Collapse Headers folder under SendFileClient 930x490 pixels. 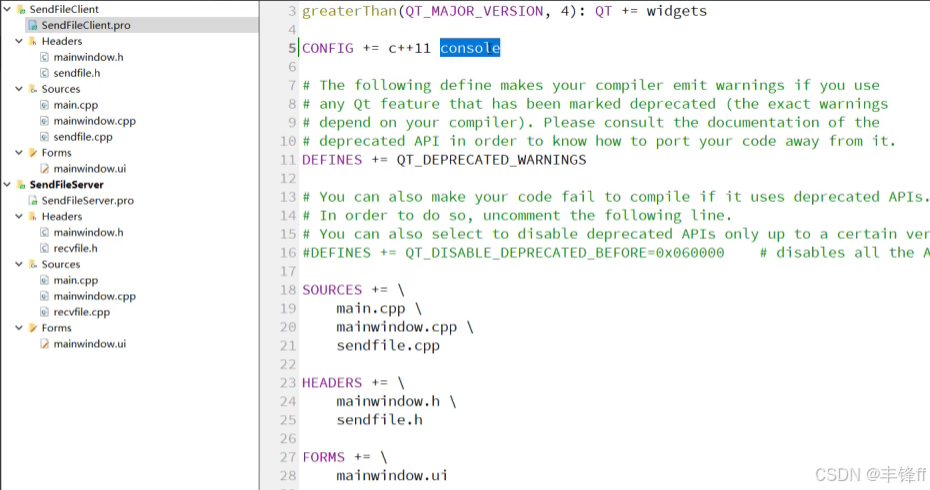pyautogui.click(x=19, y=41)
